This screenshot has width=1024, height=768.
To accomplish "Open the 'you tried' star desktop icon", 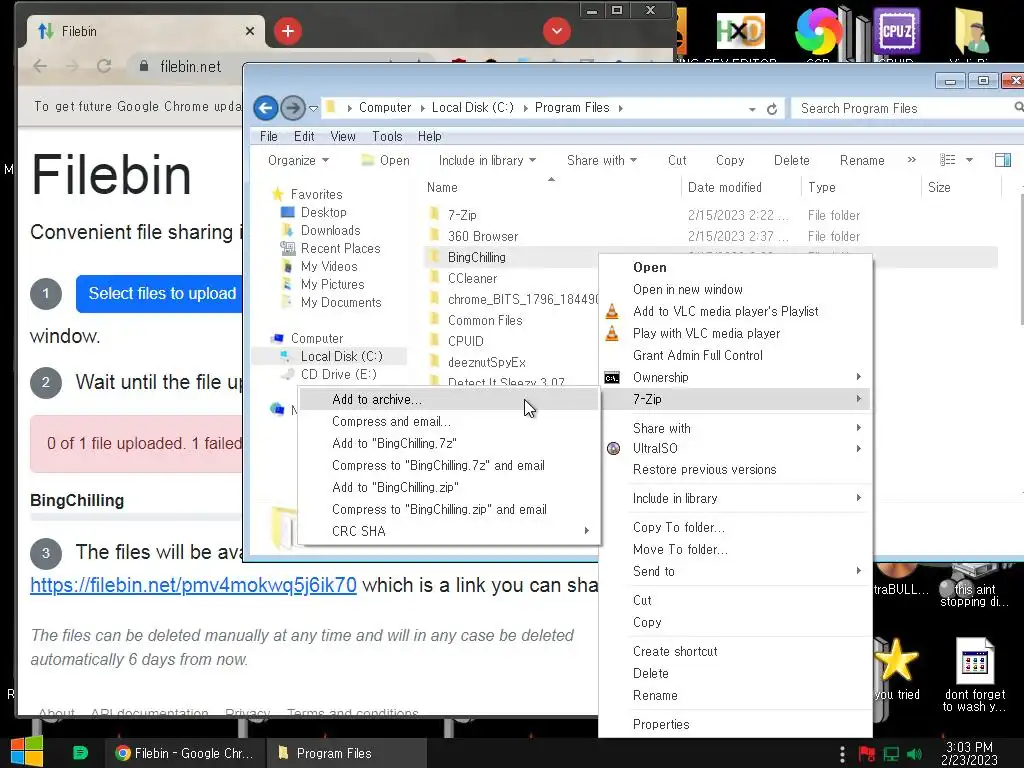I will pos(896,669).
